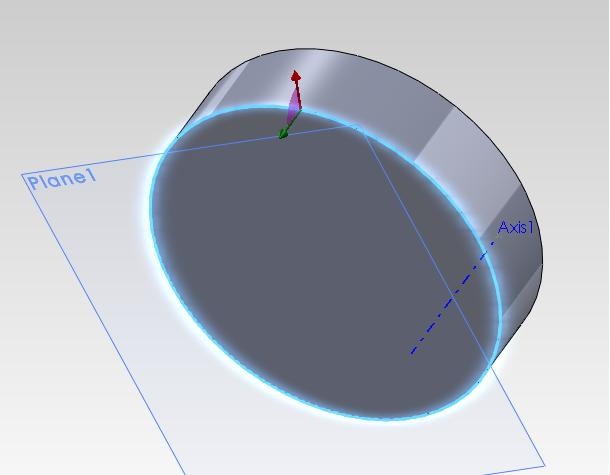The image size is (610, 475).
Task: Click the red triad arrow
Action: tap(296, 91)
